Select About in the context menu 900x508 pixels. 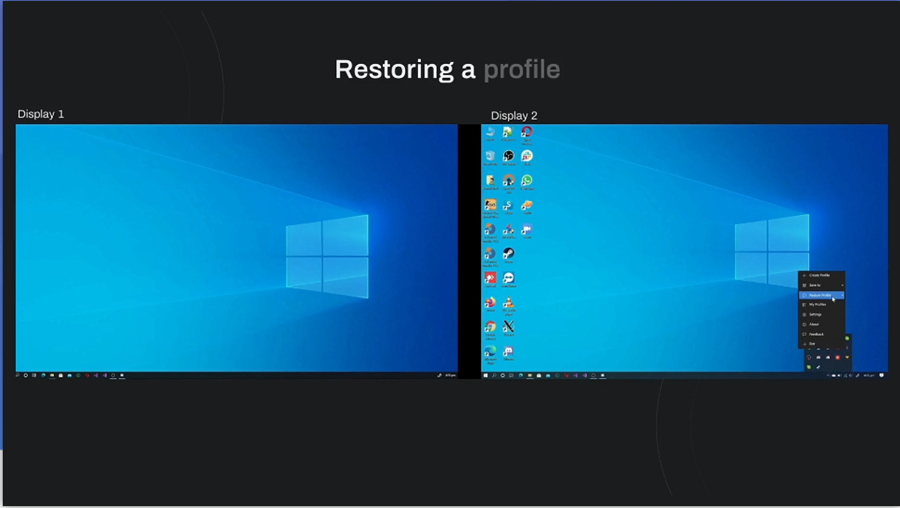pyautogui.click(x=821, y=324)
